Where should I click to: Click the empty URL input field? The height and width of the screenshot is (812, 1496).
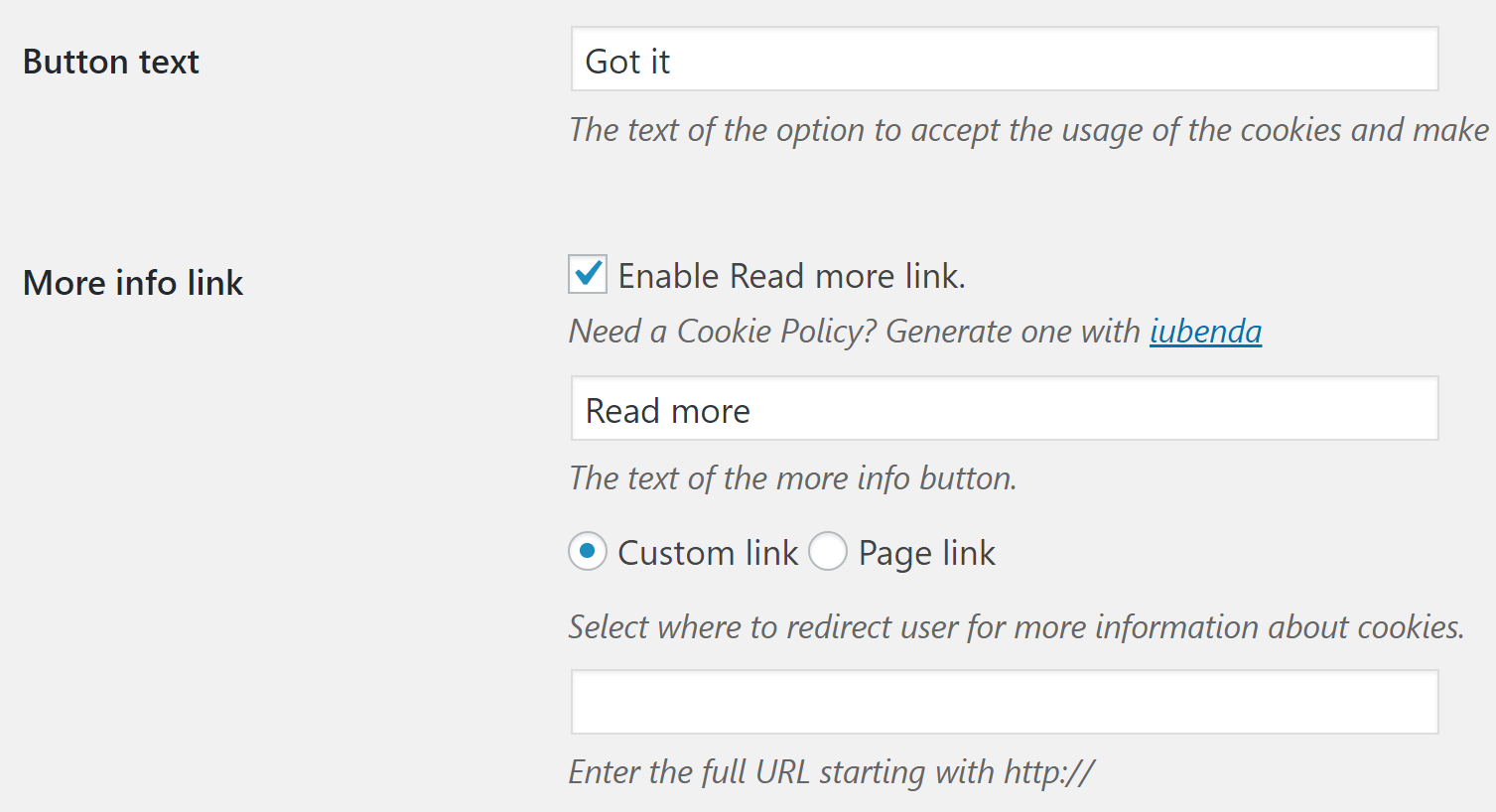1004,701
